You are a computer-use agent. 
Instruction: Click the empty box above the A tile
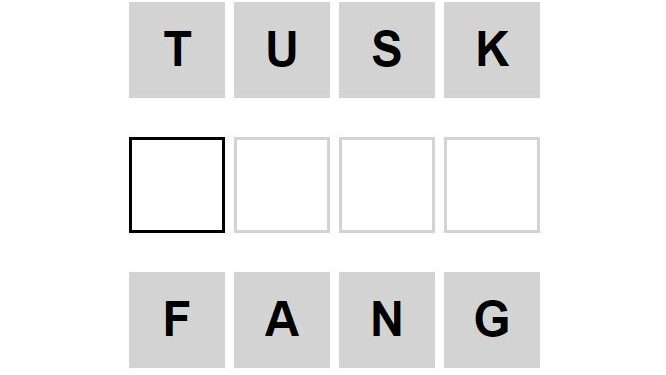point(282,185)
